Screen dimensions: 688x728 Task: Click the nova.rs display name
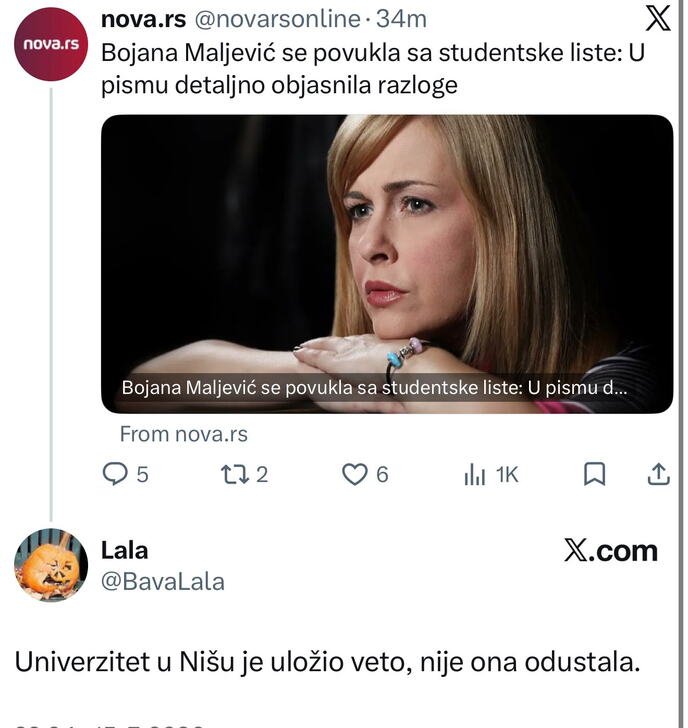coord(143,19)
